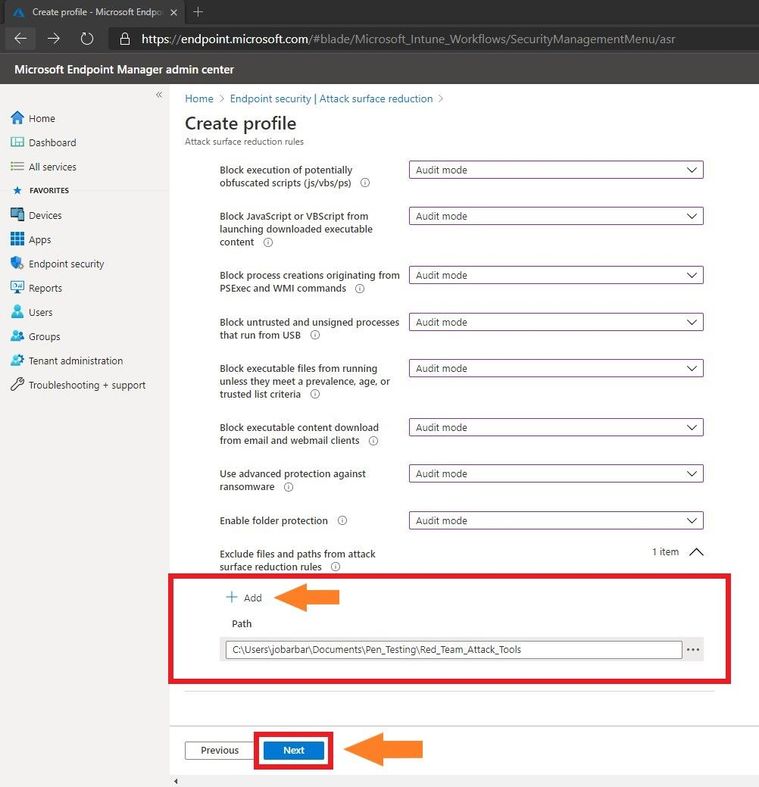
Task: Click the Home house icon in the sidebar
Action: pos(17,118)
